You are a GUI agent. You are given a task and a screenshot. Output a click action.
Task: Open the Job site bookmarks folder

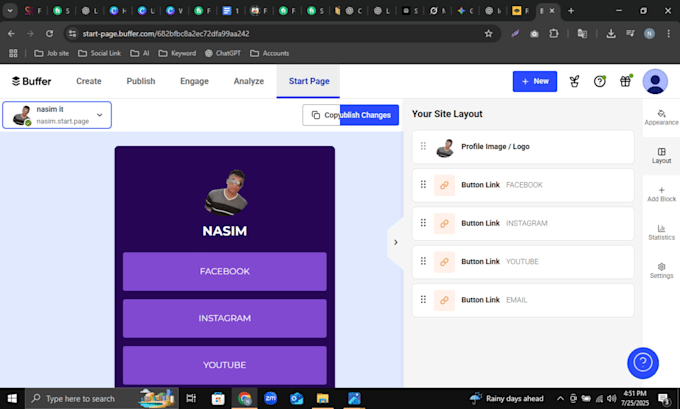pos(51,53)
